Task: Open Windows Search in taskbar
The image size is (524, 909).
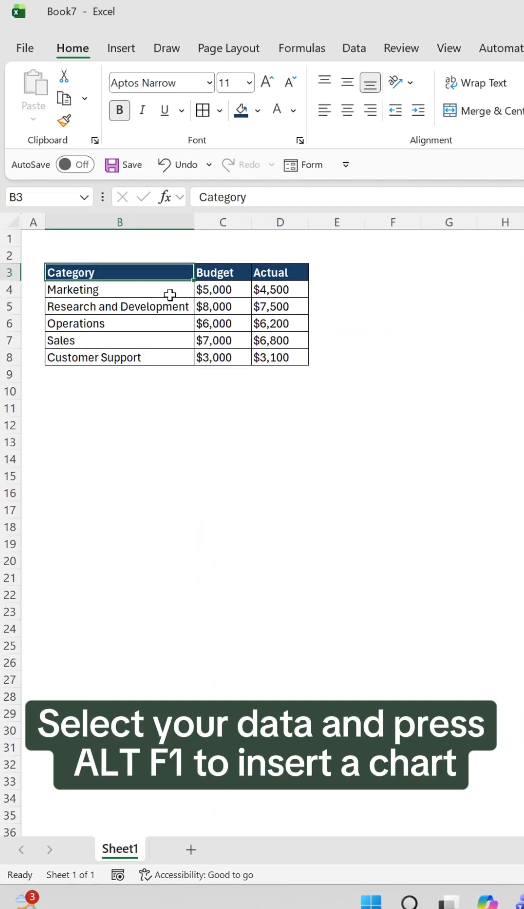Action: click(x=409, y=902)
